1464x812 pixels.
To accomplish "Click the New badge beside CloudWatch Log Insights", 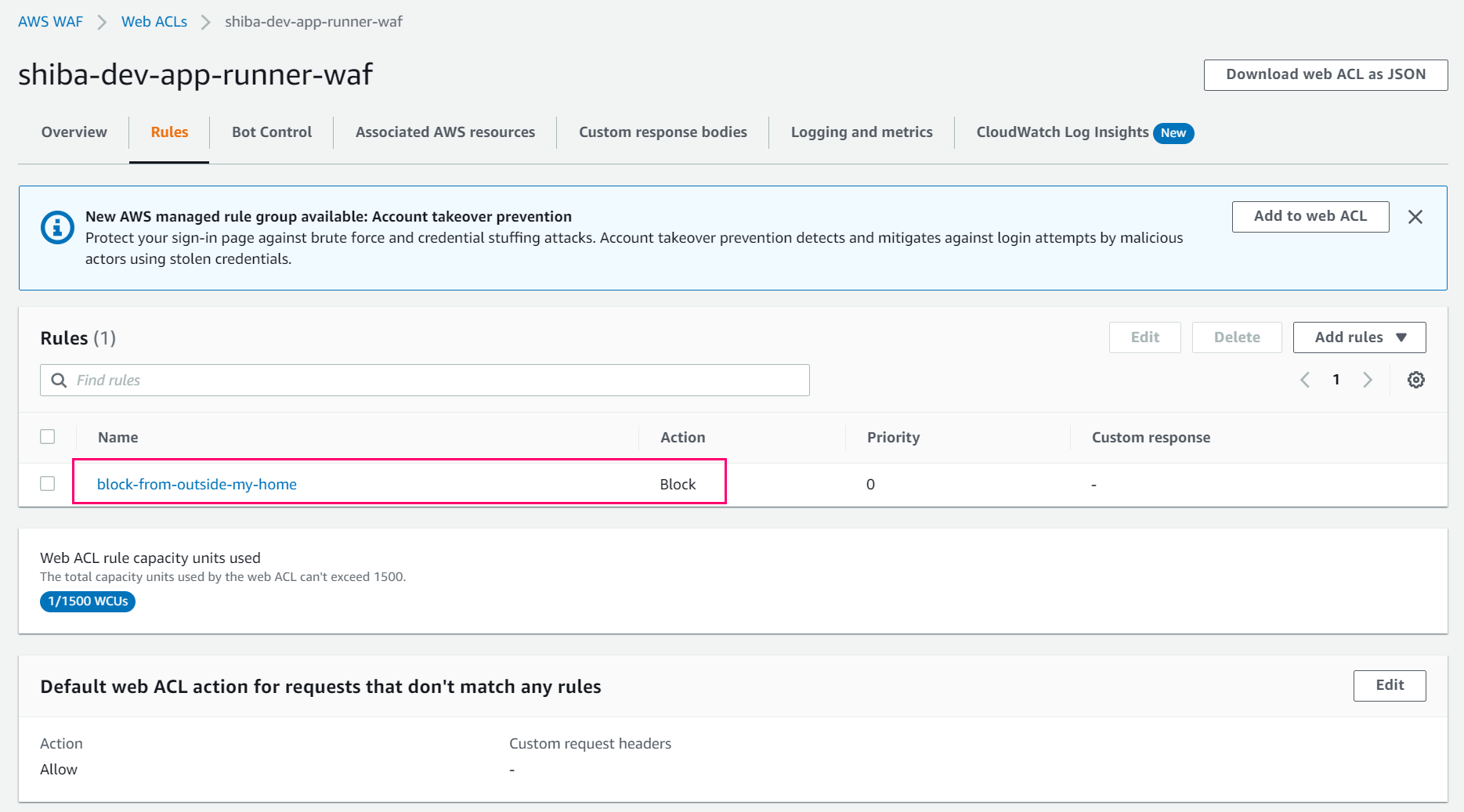I will pyautogui.click(x=1173, y=133).
